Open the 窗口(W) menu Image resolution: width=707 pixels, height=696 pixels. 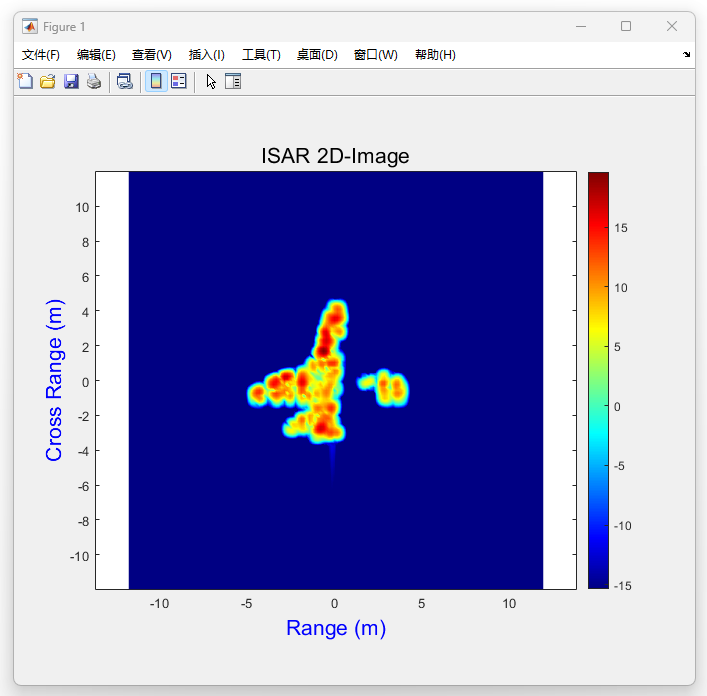click(x=375, y=55)
